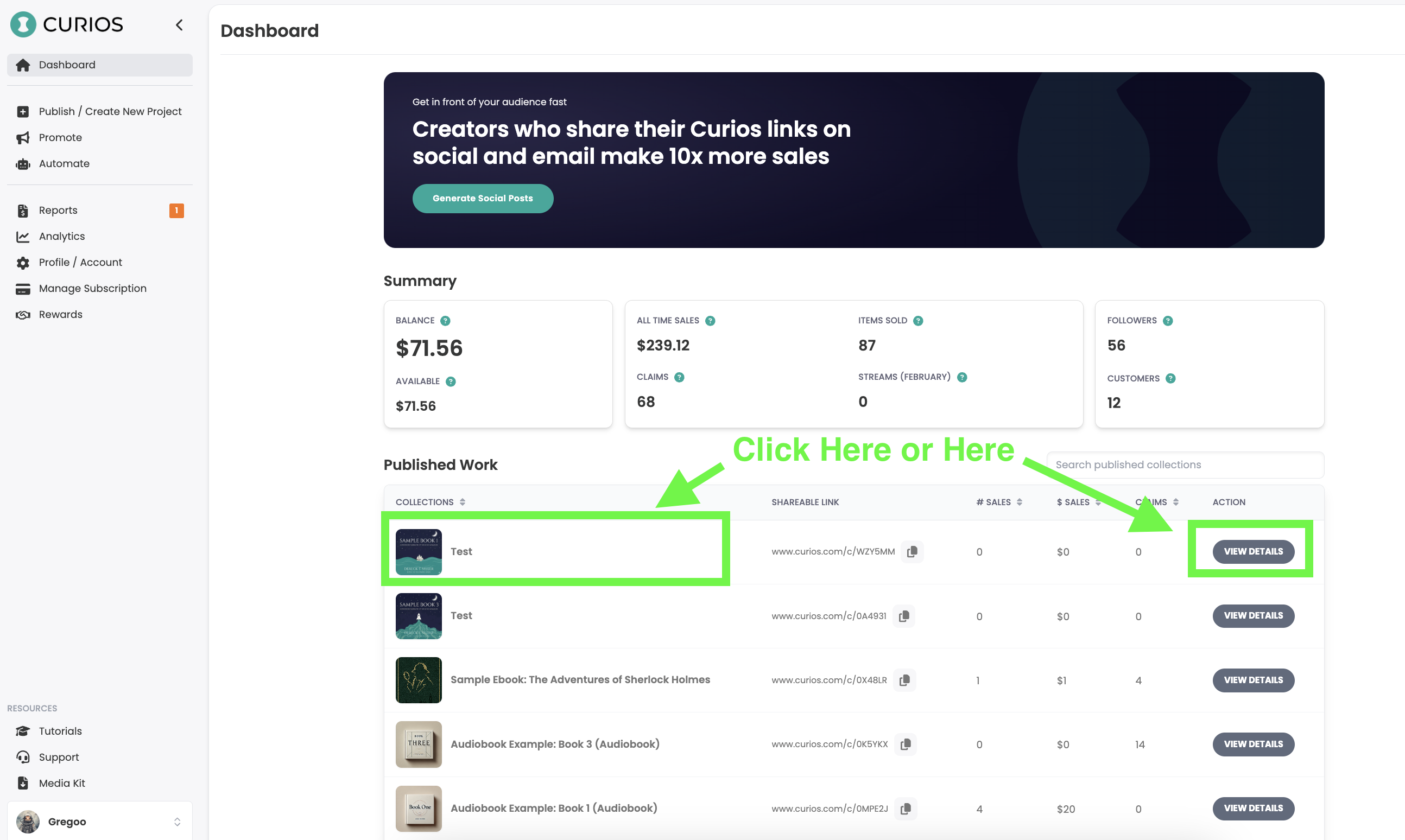Click the Followers question-mark help icon
1405x840 pixels.
point(1168,320)
